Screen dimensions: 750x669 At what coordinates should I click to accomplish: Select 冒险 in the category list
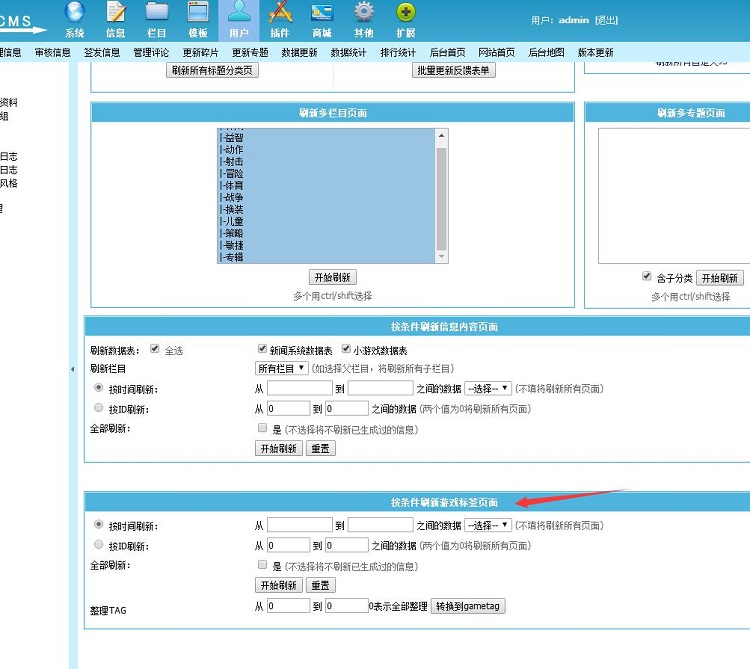327,174
